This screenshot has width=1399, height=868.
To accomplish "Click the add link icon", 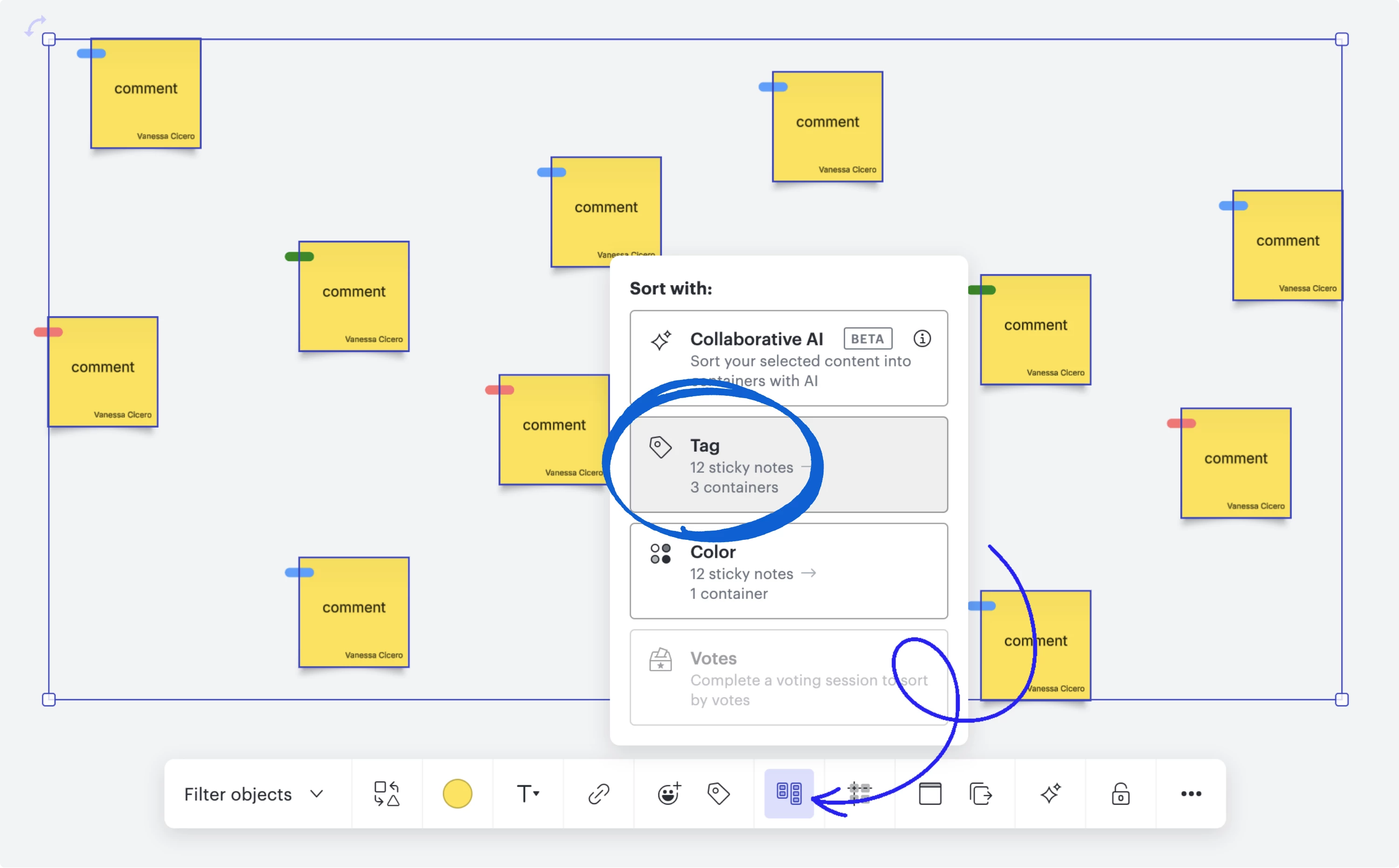I will click(x=598, y=794).
